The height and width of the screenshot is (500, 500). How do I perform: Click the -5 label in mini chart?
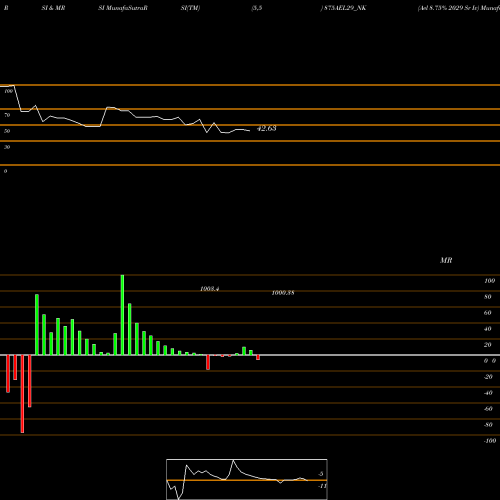[x=321, y=474]
